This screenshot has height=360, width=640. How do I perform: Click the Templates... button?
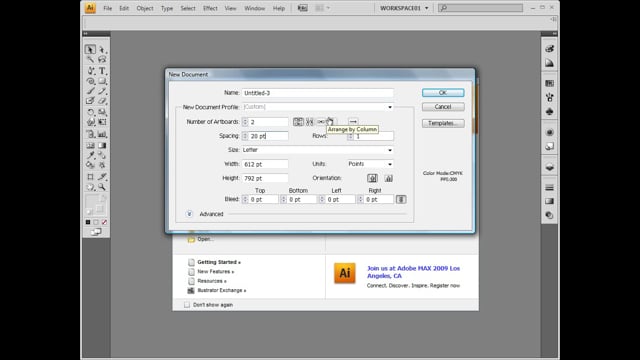click(x=443, y=123)
